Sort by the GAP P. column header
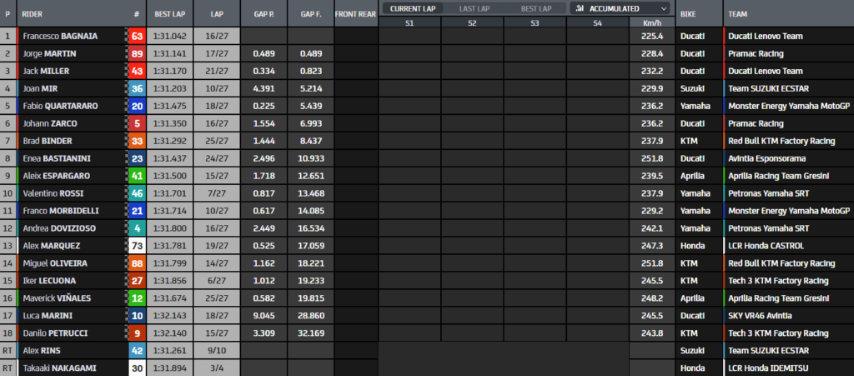 click(264, 14)
